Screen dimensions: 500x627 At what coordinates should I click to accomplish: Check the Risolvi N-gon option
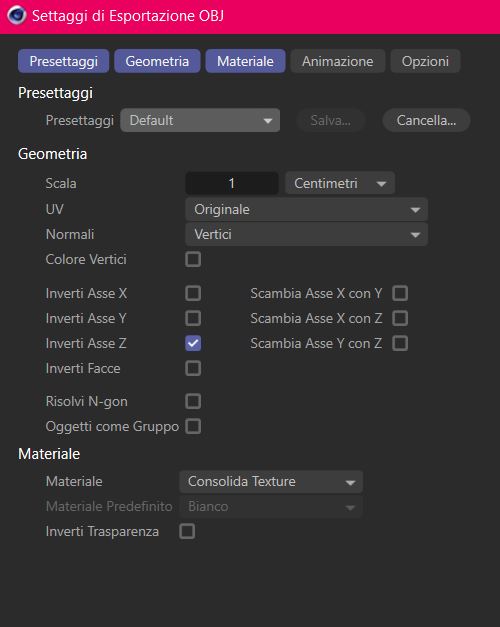coord(193,401)
